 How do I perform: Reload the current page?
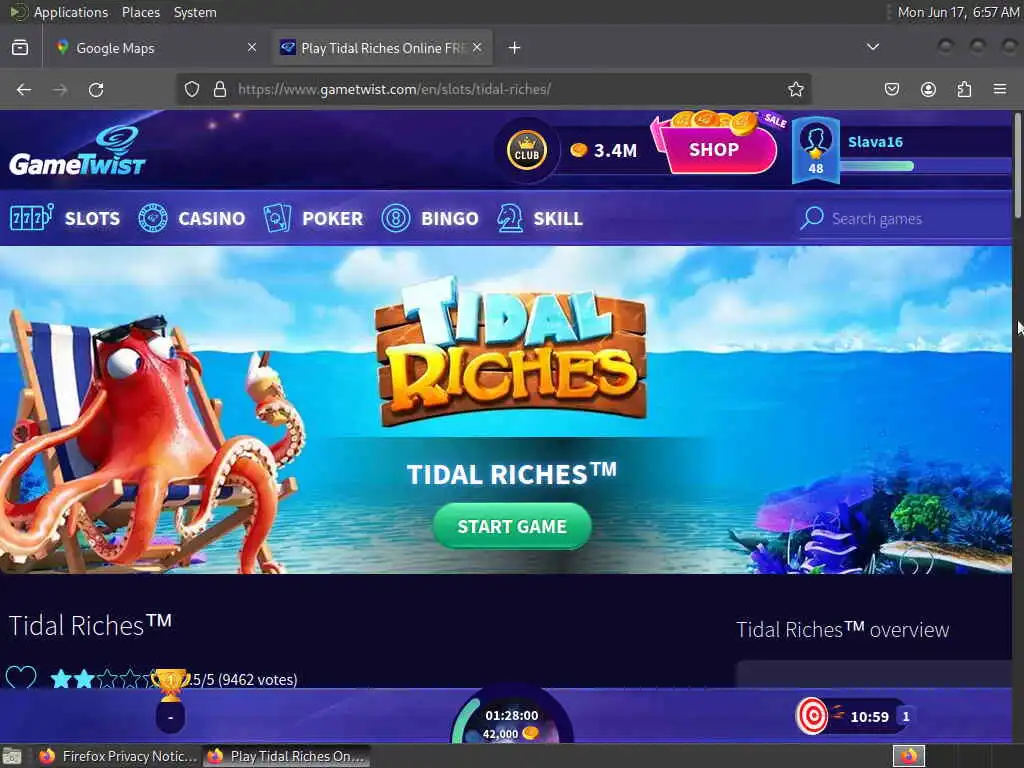click(x=96, y=89)
